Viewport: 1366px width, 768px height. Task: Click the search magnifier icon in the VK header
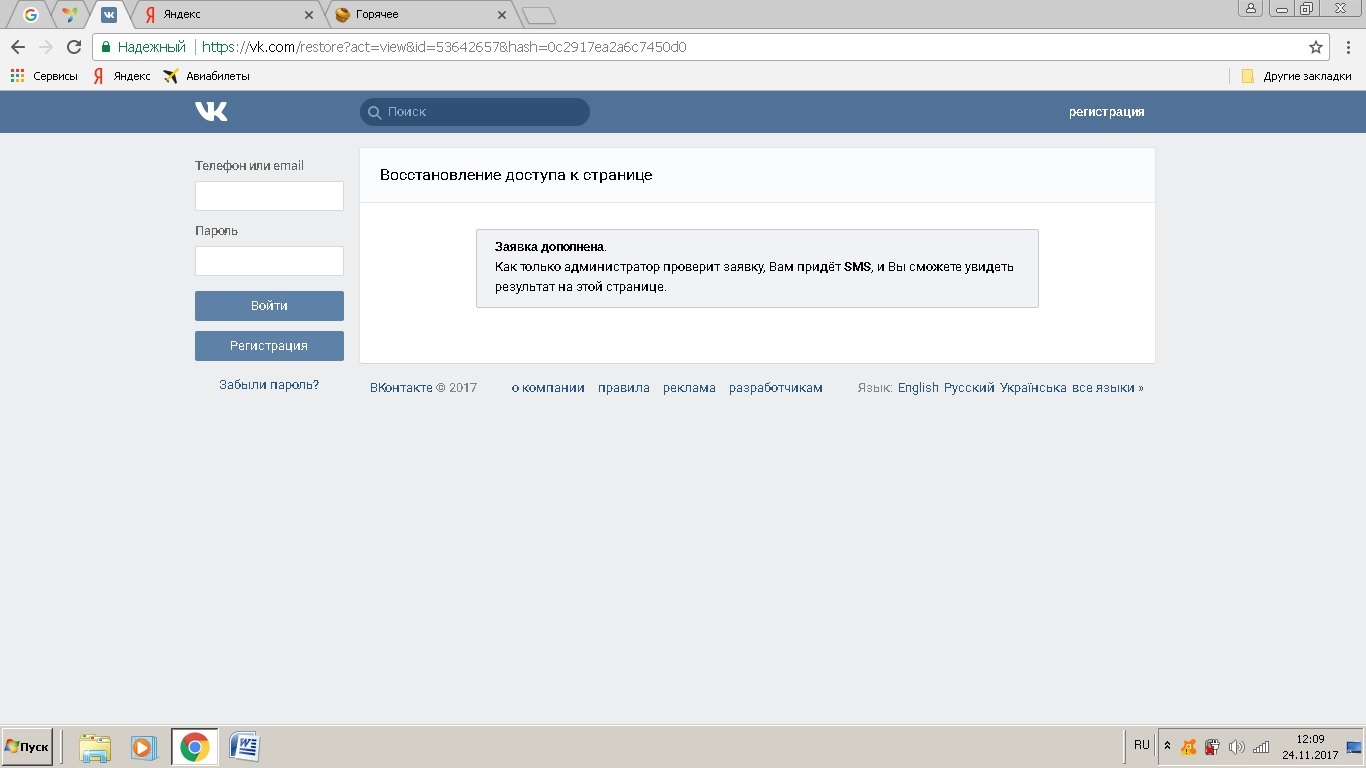375,112
